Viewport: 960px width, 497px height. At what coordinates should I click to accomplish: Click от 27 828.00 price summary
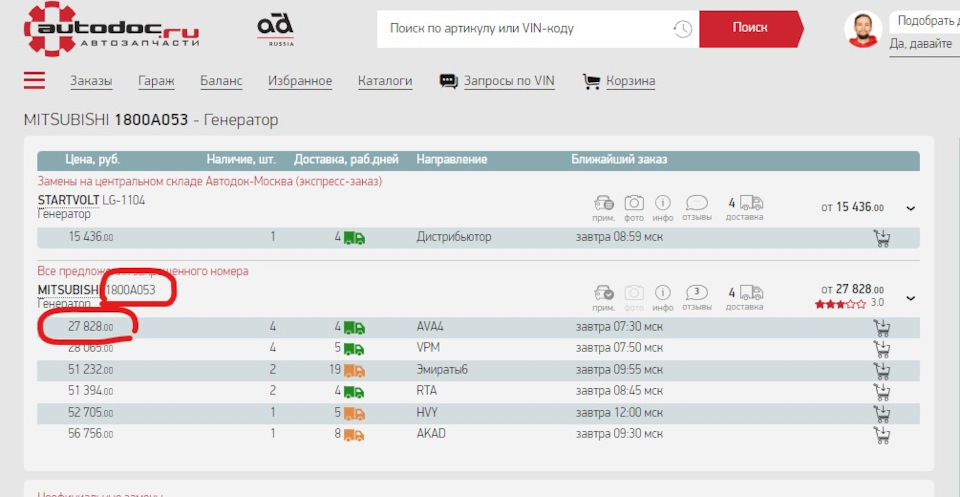point(852,290)
